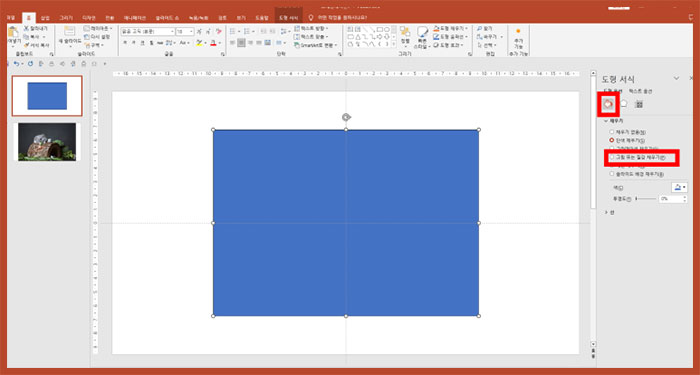Click the Clear All Formatting eraser icon
700x375 pixels.
pos(219,32)
